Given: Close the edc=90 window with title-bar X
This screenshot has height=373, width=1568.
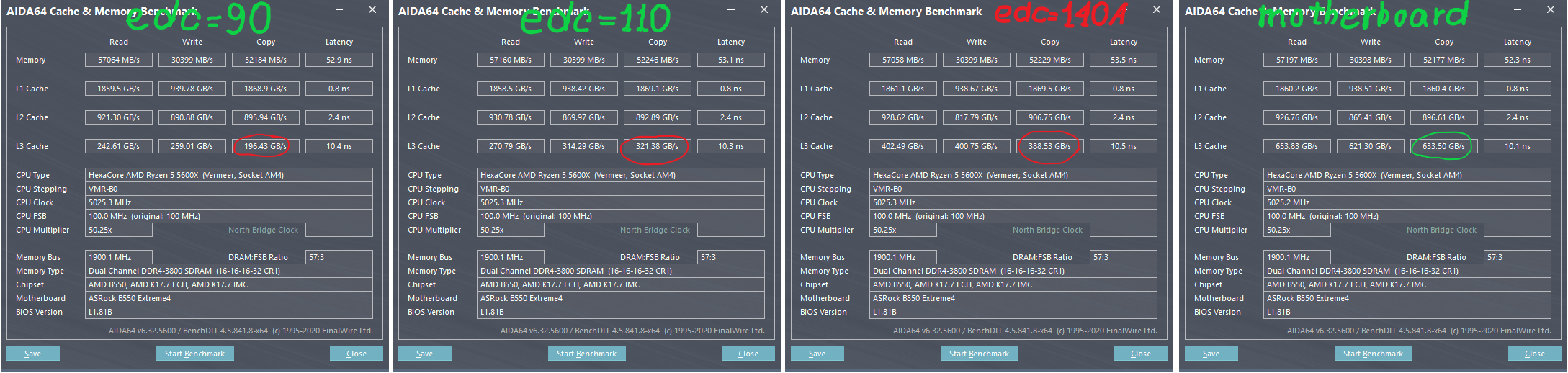Looking at the screenshot, I should point(372,9).
